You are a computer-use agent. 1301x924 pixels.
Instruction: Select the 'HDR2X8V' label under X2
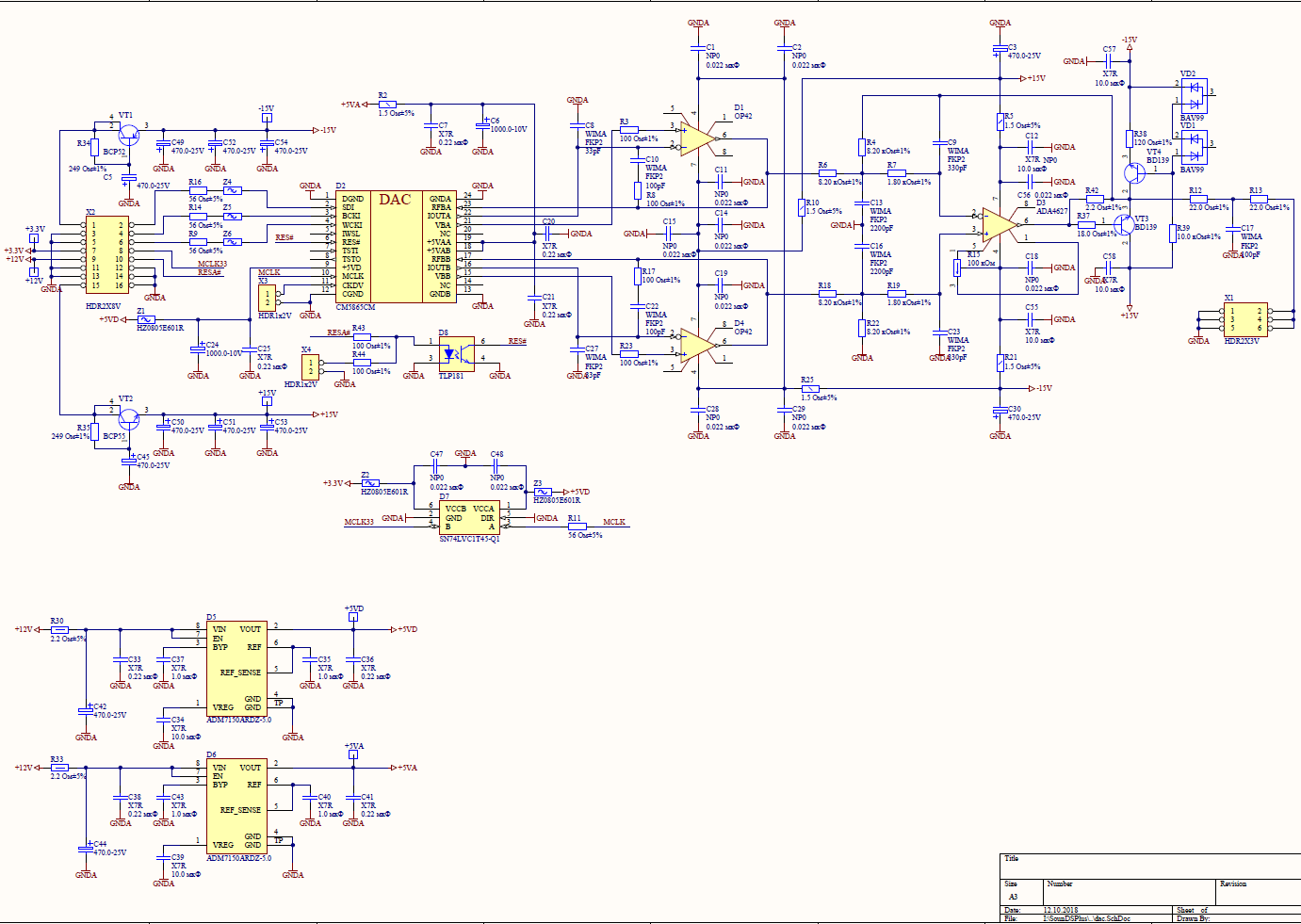point(104,307)
